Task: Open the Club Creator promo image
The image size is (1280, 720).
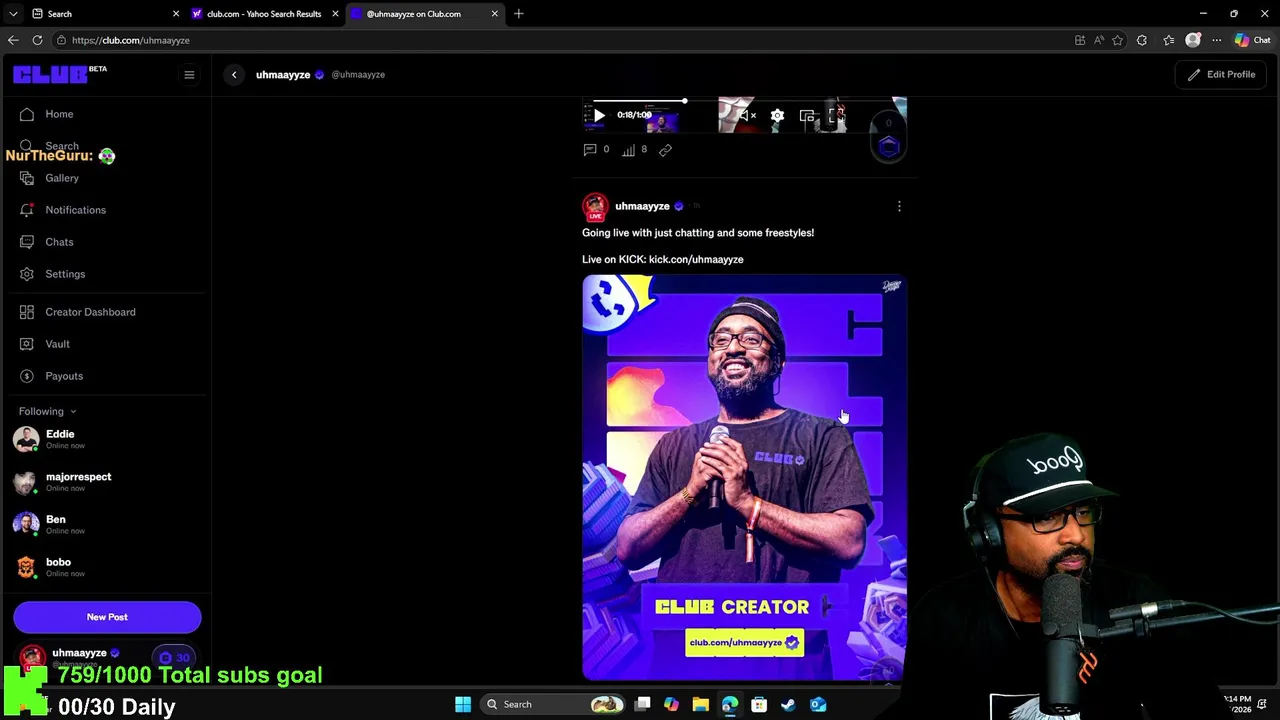Action: click(745, 478)
